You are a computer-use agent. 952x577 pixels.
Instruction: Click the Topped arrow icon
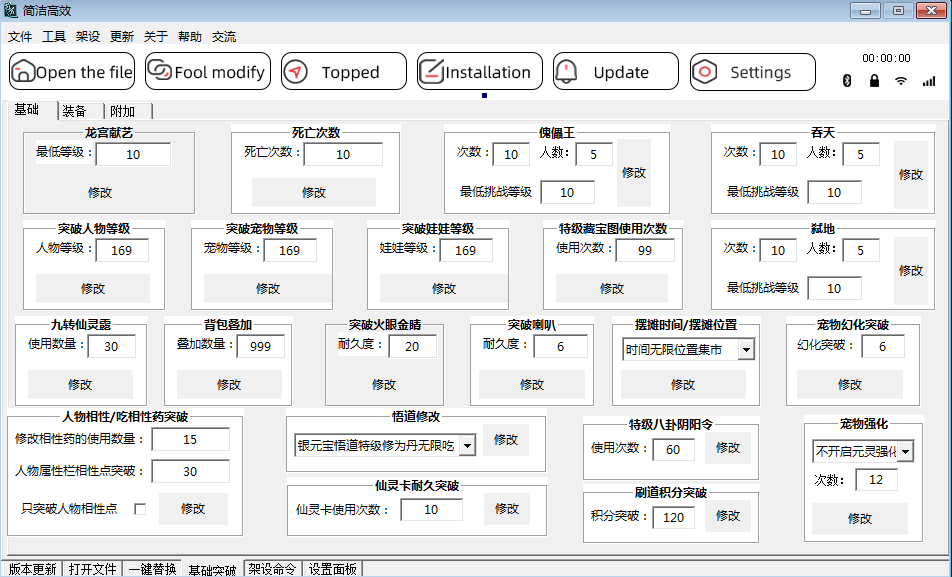coord(295,72)
